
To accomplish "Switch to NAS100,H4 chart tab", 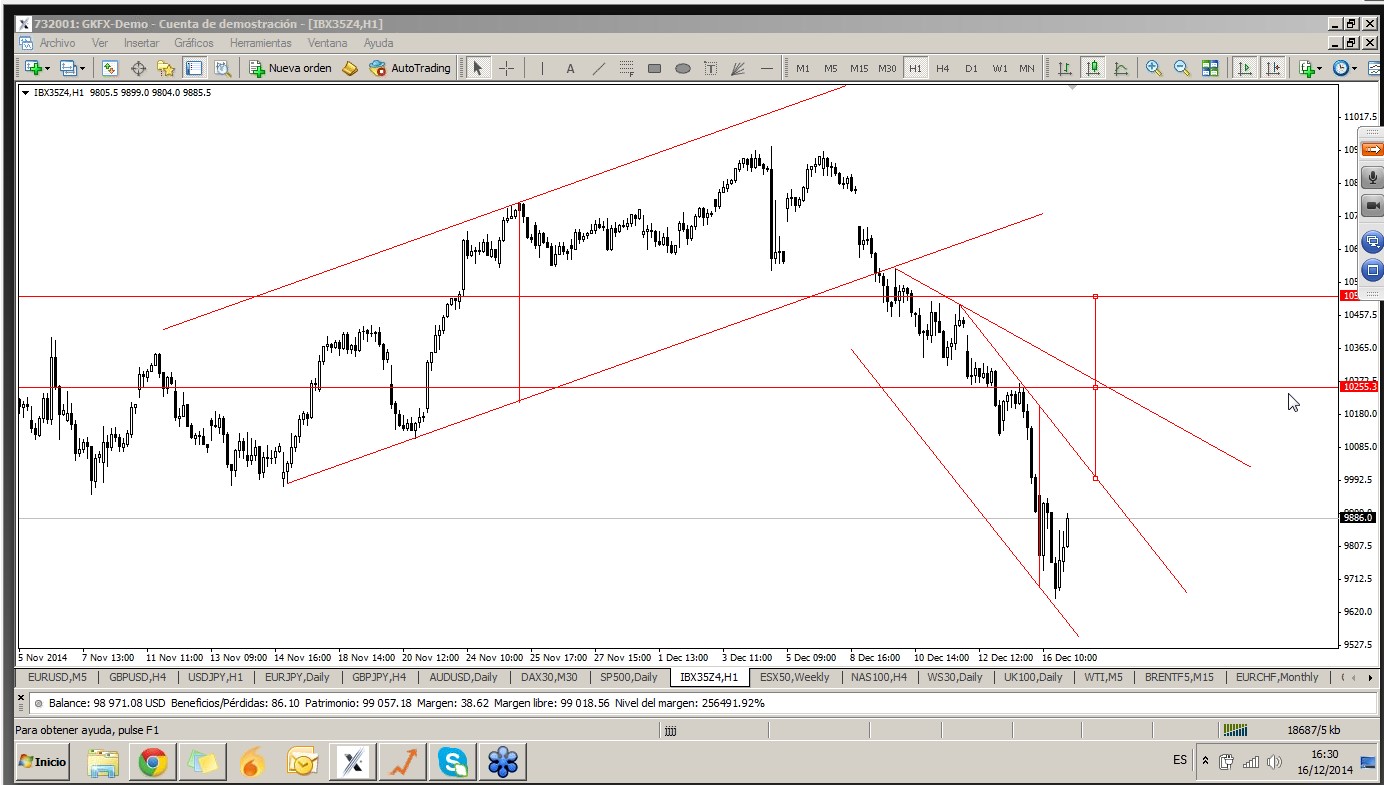I will click(879, 677).
